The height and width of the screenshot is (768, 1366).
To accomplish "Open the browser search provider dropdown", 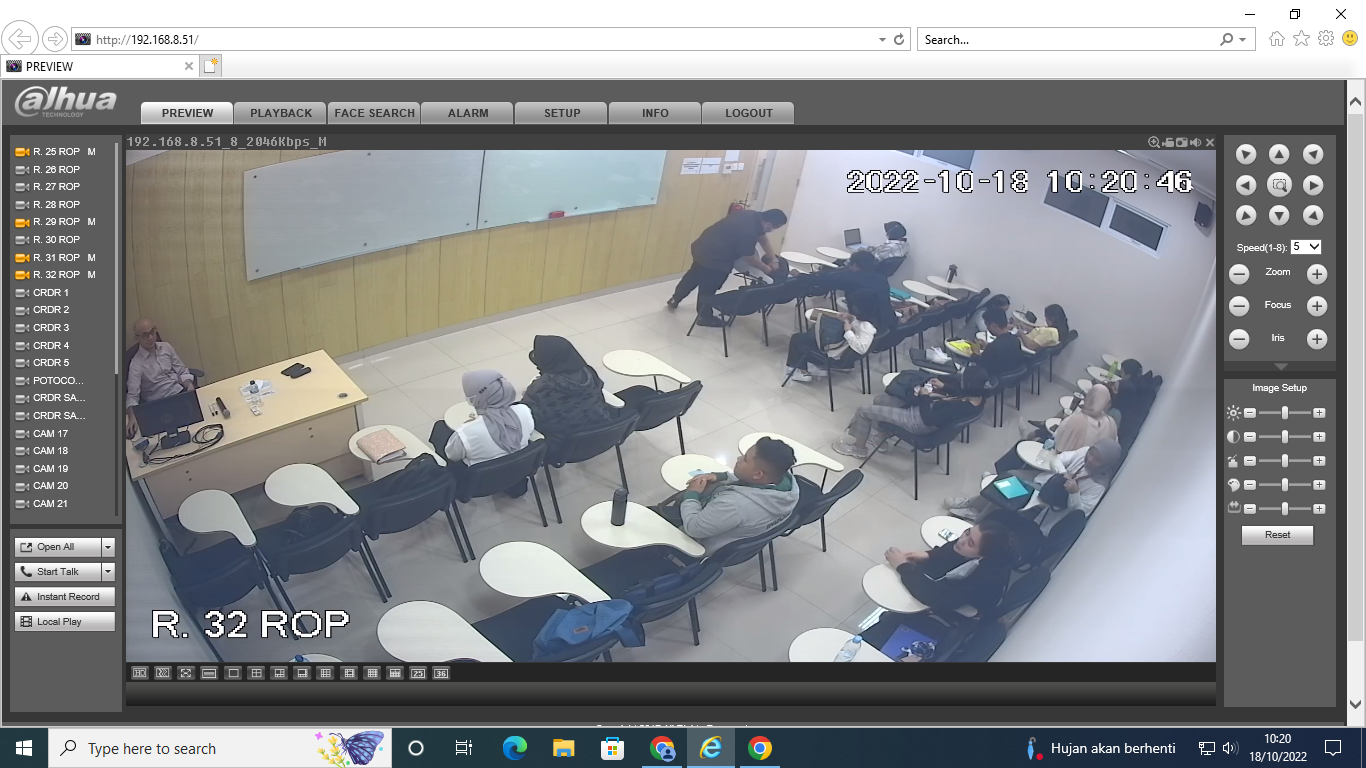I will 1242,40.
